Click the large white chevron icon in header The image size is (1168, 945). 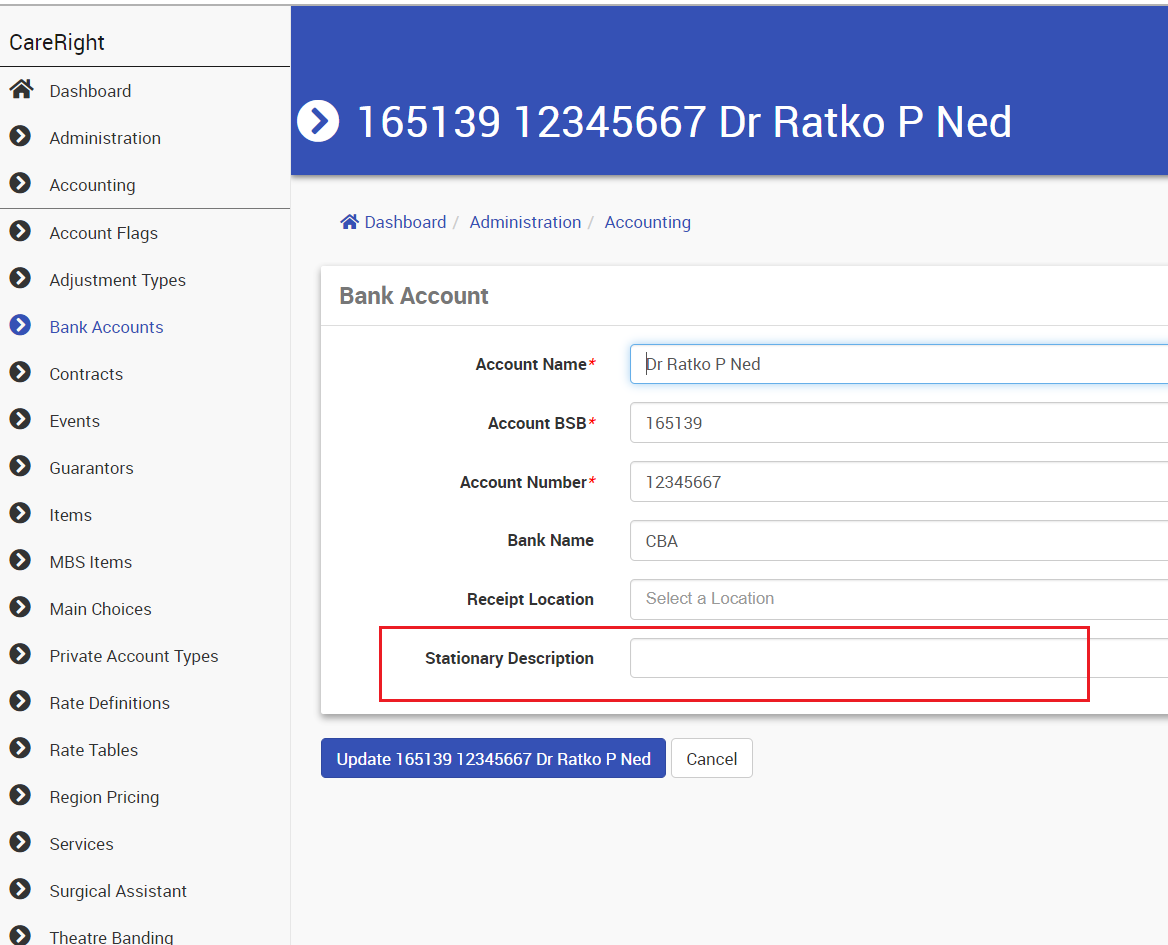318,122
